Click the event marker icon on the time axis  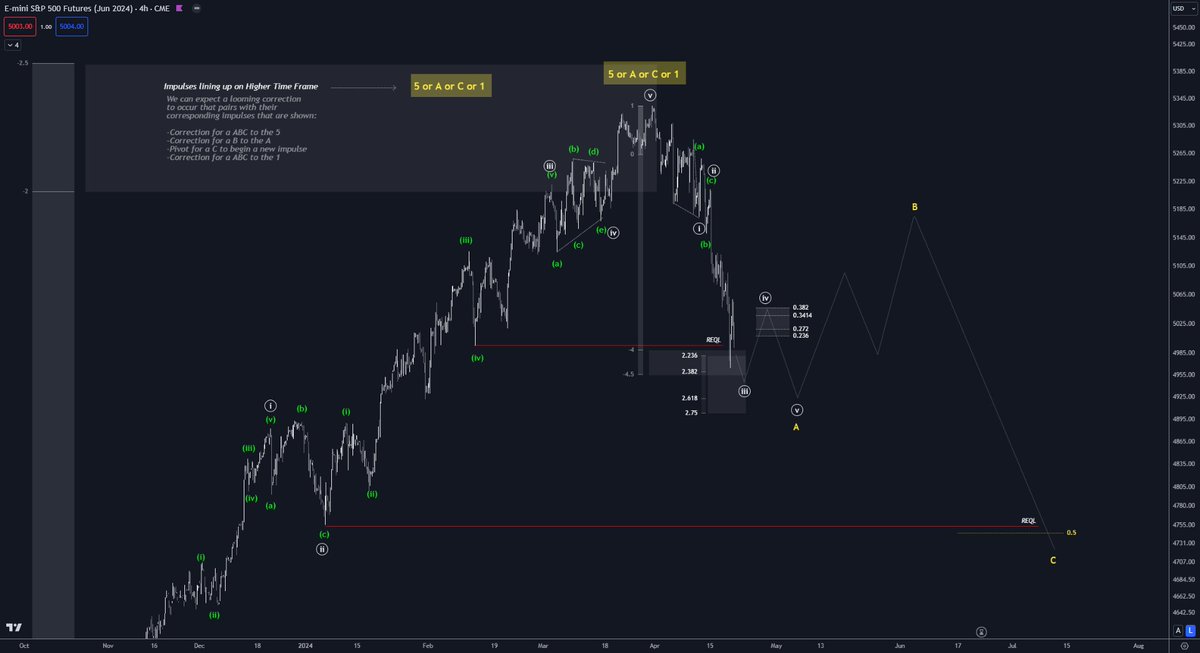click(981, 632)
